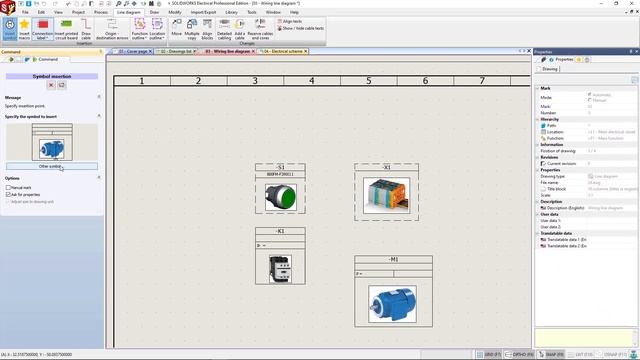Switch to the Draw ribbon tab

tap(154, 12)
